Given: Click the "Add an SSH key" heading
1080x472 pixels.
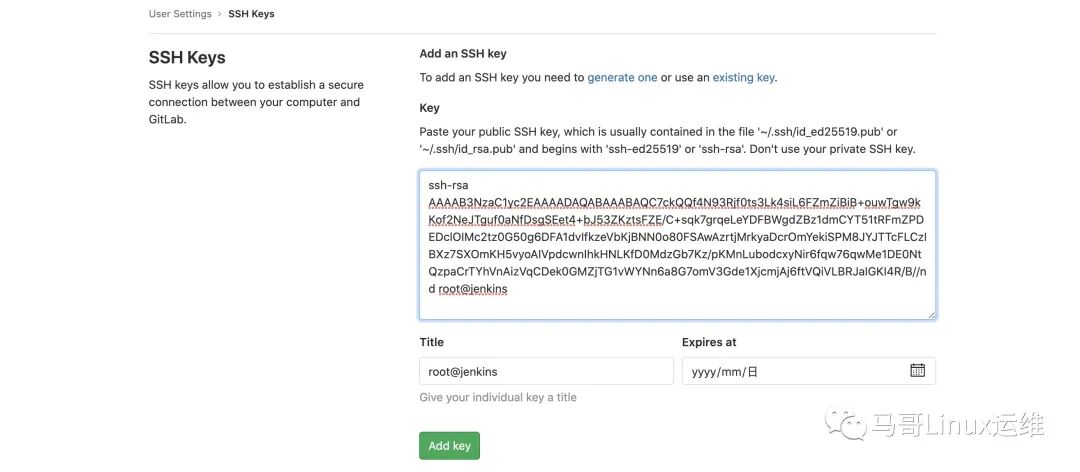Looking at the screenshot, I should coord(463,54).
